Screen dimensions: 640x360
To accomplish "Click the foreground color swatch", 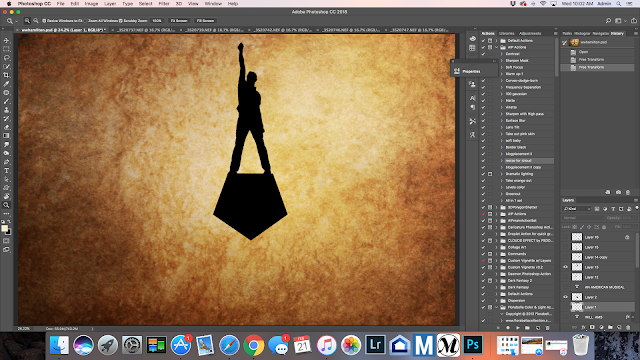I will [x=4, y=229].
